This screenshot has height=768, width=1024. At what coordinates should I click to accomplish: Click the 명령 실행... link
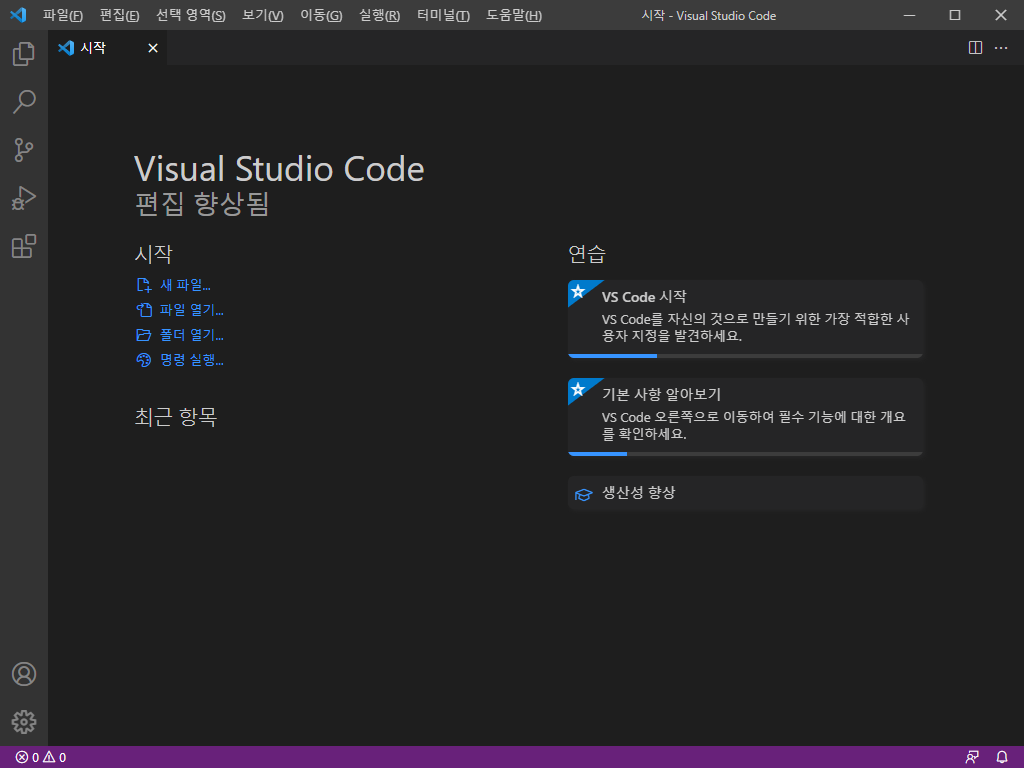click(x=191, y=360)
